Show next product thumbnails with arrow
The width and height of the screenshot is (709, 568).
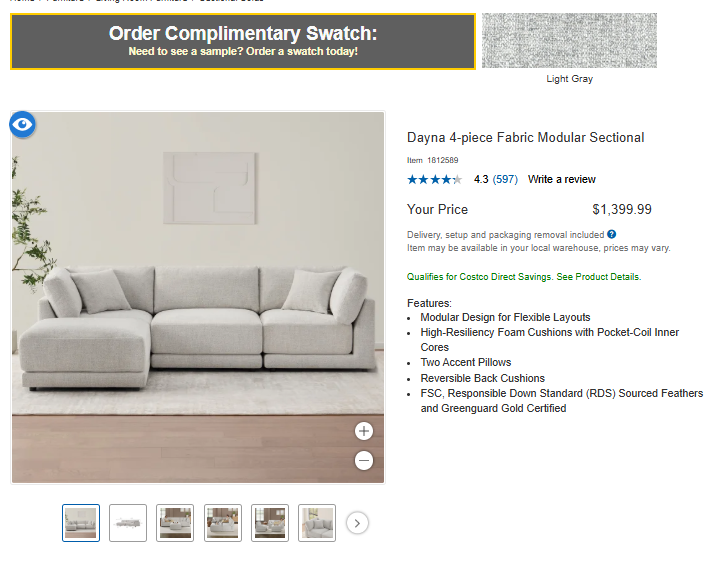(358, 523)
